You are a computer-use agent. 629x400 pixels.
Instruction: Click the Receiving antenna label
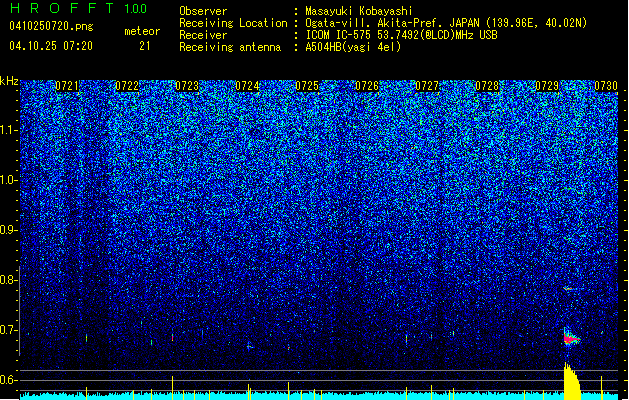230,47
